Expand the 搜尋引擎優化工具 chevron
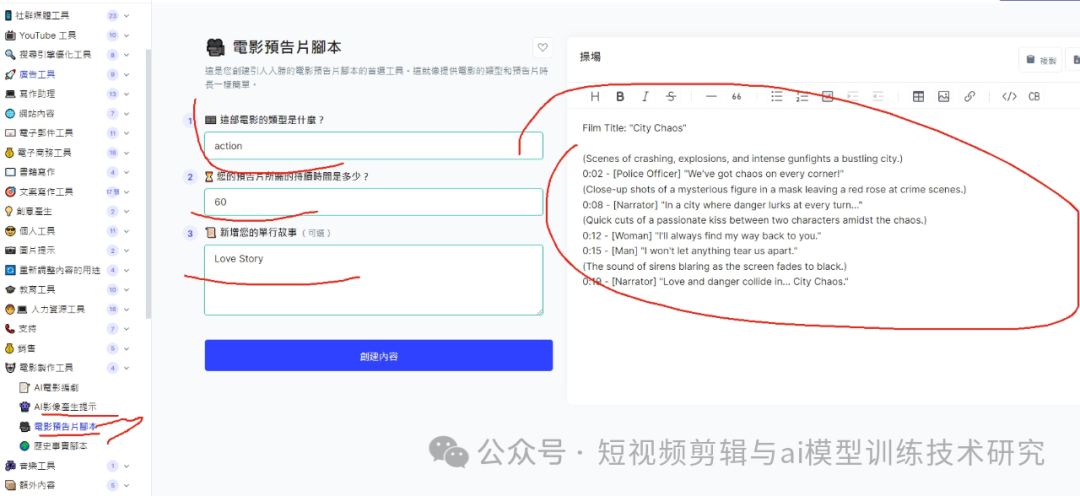Viewport: 1080px width, 496px height. click(127, 54)
